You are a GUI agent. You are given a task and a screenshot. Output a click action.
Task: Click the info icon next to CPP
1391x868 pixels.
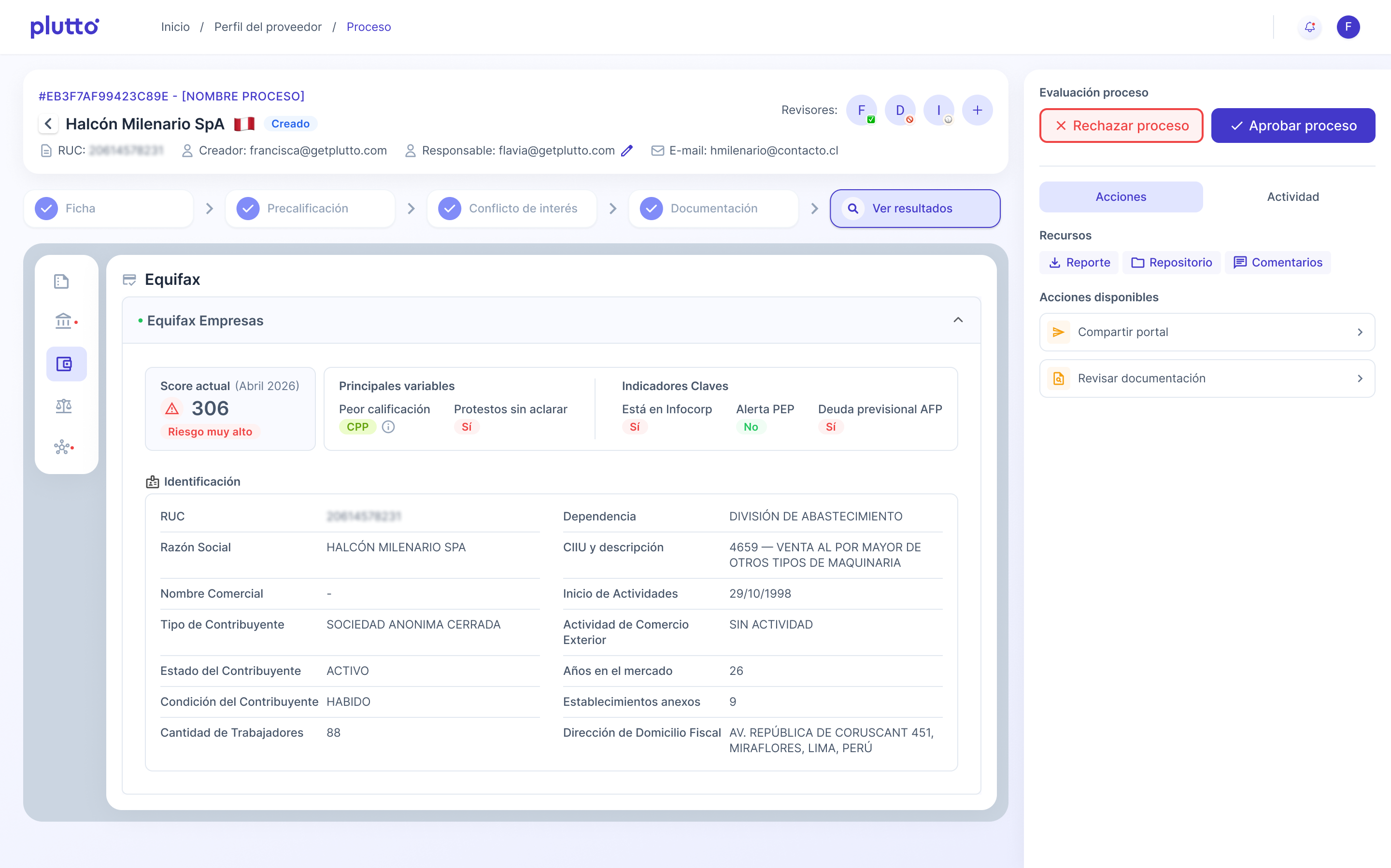click(x=388, y=427)
